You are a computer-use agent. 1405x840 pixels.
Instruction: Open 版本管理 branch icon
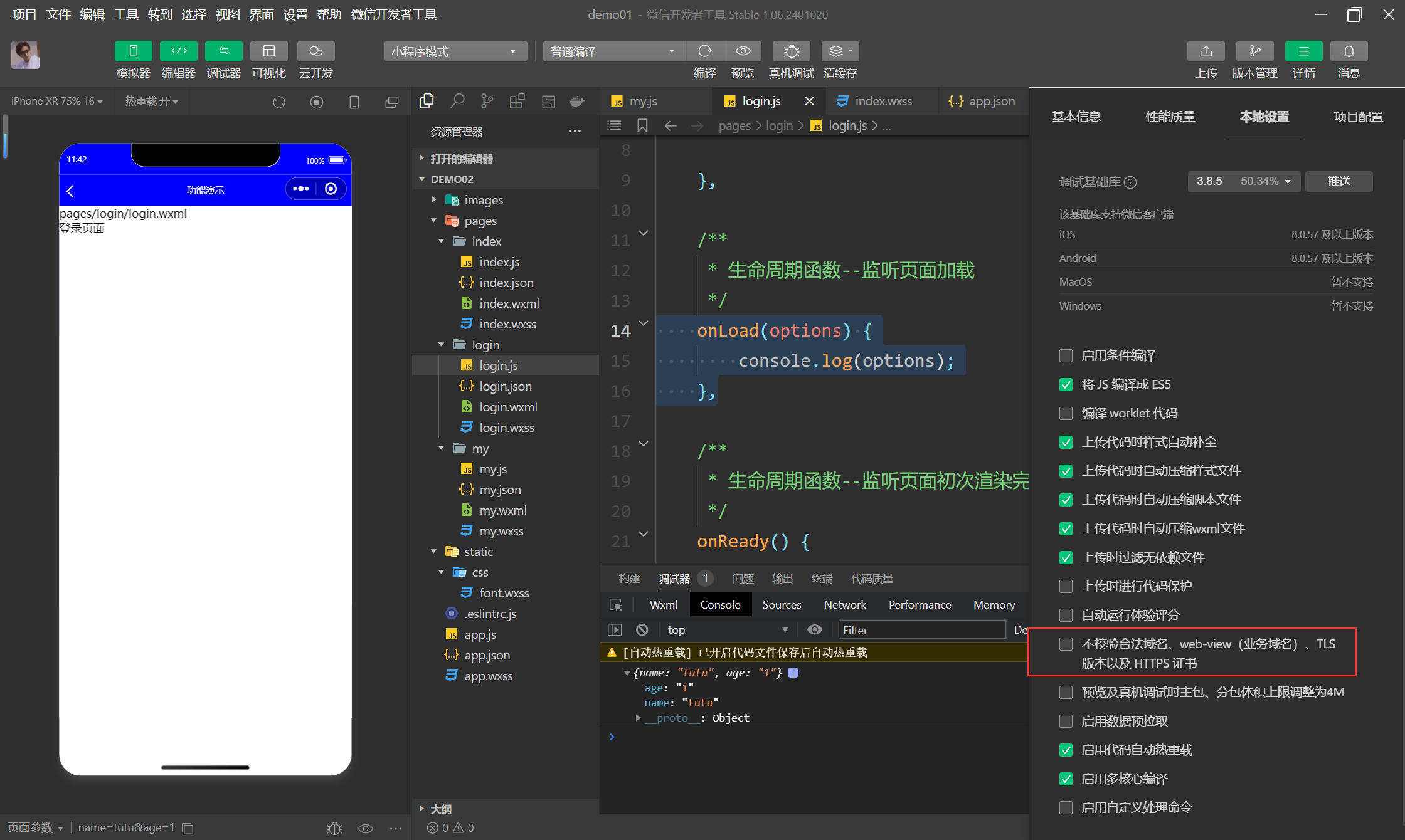(1254, 51)
